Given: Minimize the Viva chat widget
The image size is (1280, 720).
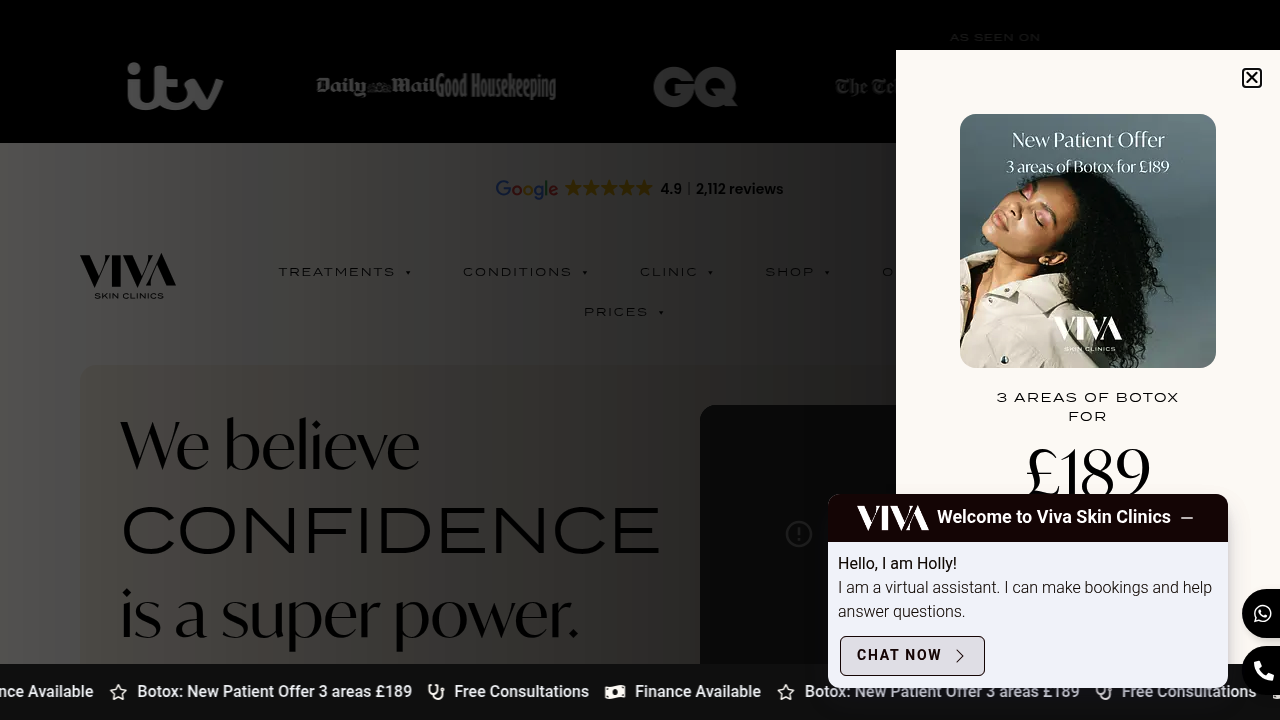Looking at the screenshot, I should click(x=1187, y=518).
